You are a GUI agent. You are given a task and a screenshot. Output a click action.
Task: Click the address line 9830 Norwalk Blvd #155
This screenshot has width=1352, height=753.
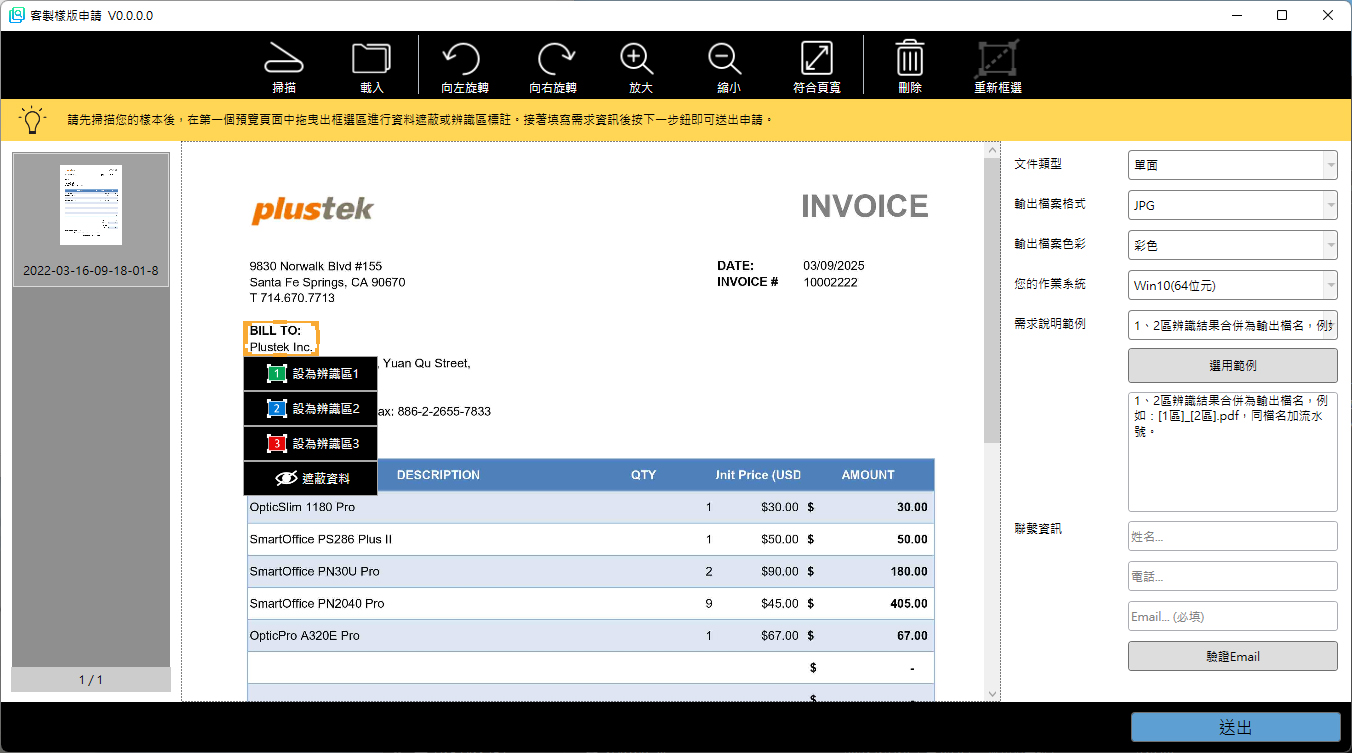316,266
